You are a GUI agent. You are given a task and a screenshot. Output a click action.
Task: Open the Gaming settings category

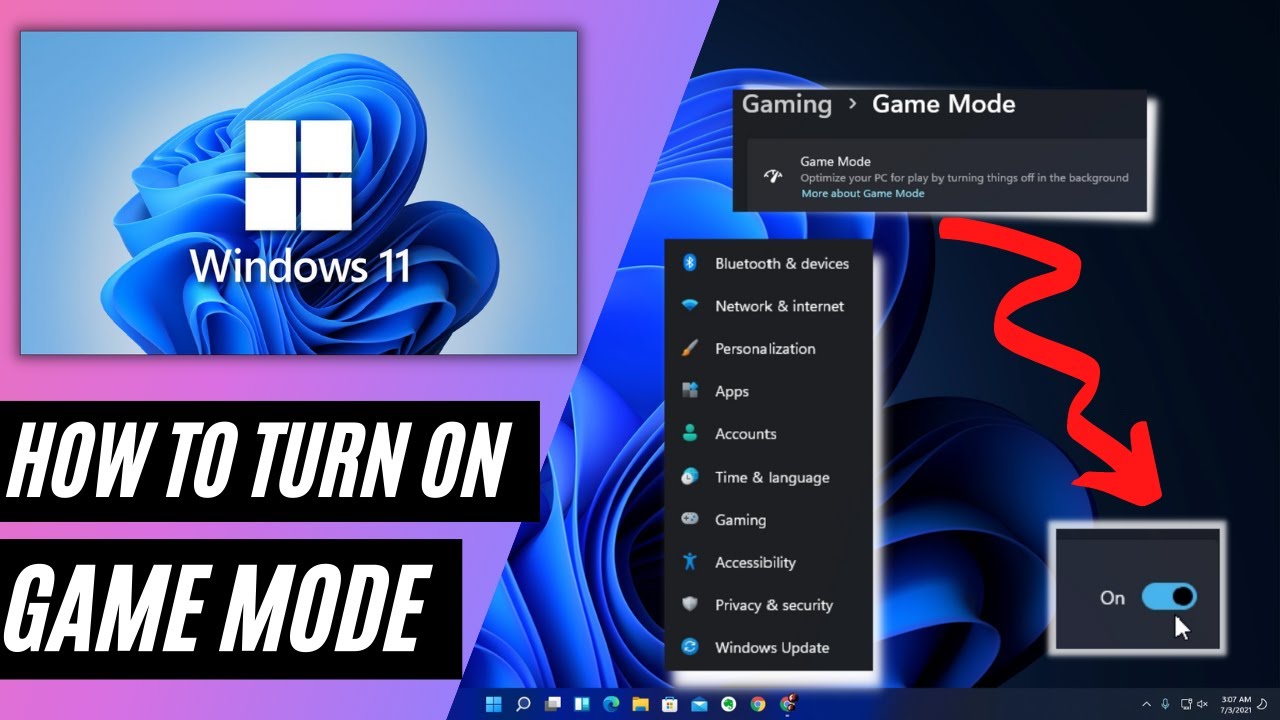pyautogui.click(x=740, y=520)
